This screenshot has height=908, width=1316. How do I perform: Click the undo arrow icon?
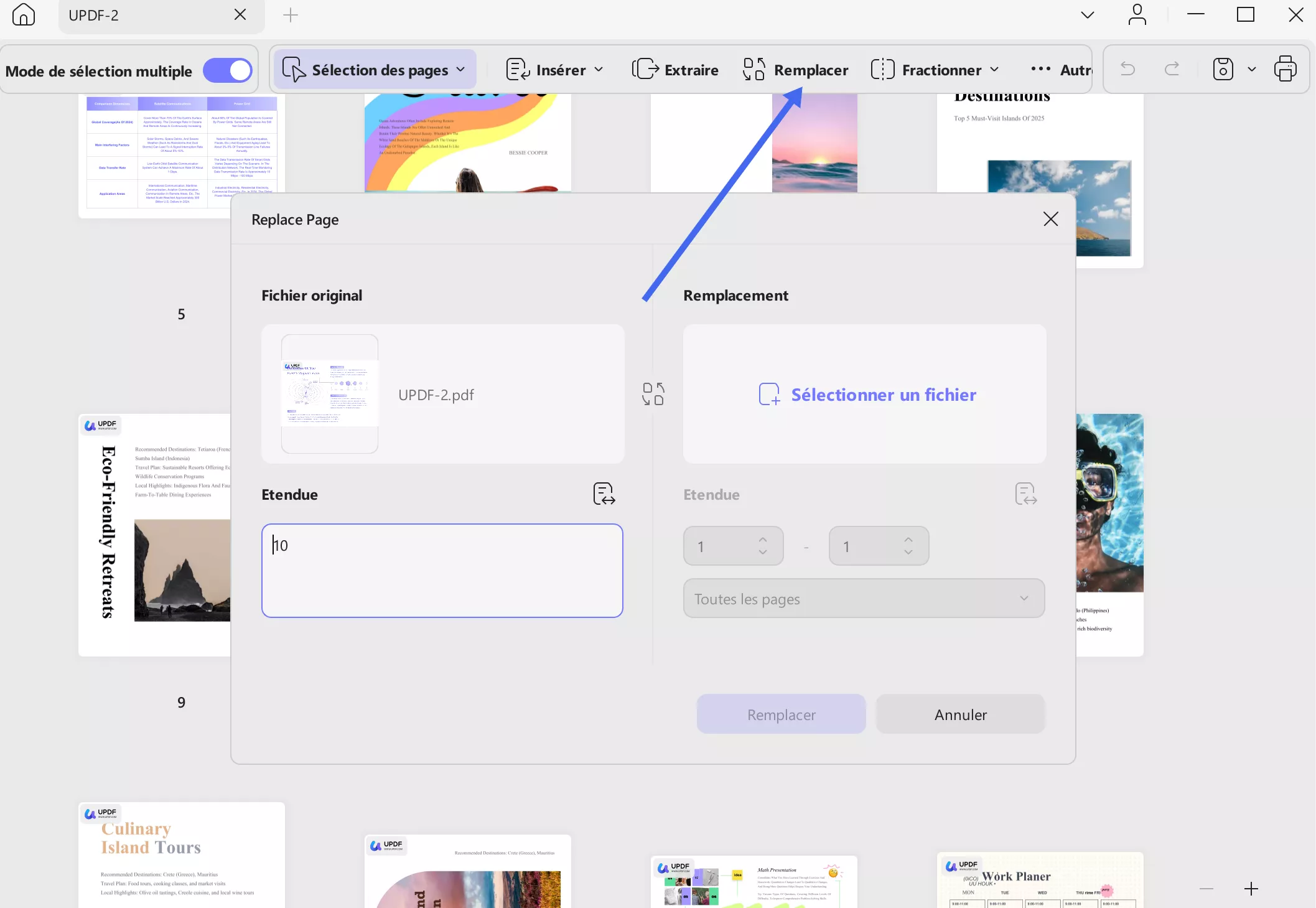point(1127,69)
